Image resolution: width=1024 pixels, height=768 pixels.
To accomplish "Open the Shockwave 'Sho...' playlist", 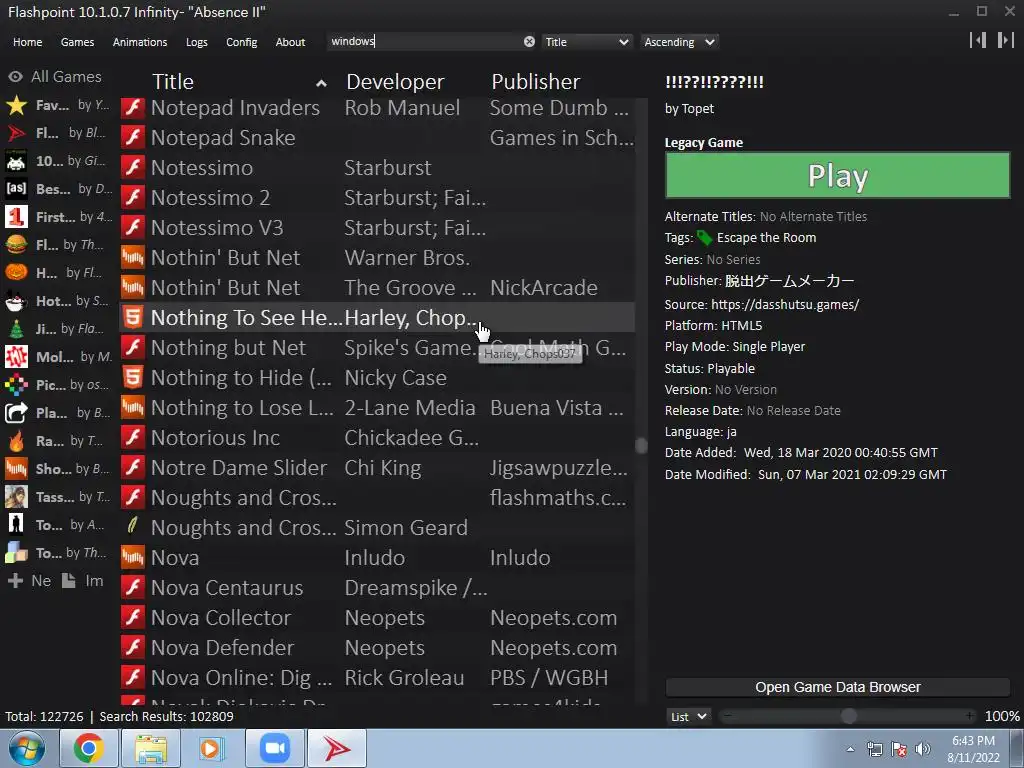I will click(x=57, y=469).
